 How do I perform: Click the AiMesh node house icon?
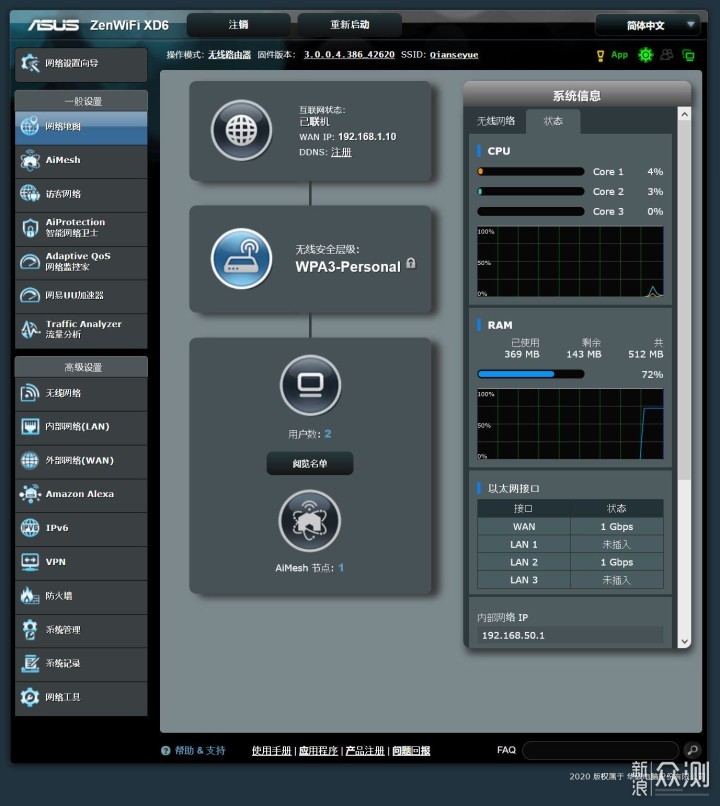[309, 521]
